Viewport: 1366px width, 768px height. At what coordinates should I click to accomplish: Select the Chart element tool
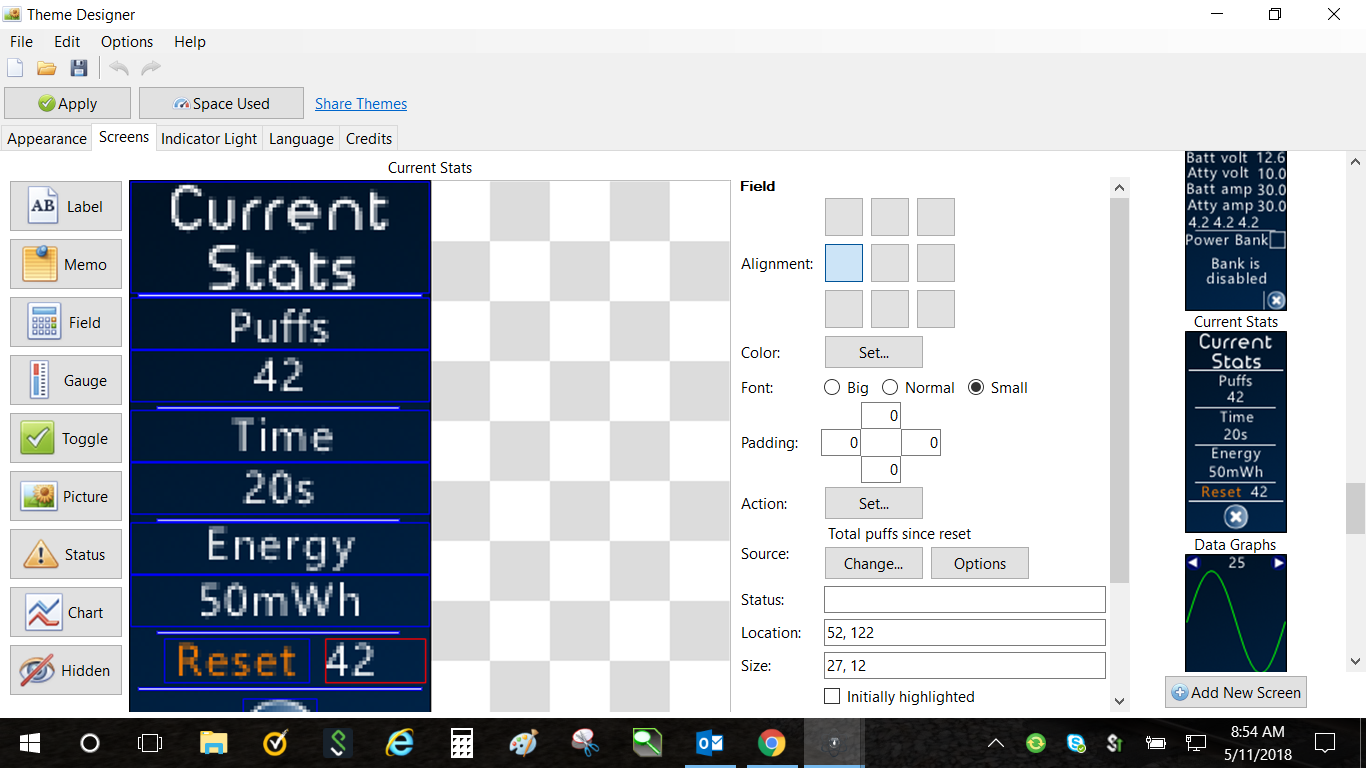[66, 613]
